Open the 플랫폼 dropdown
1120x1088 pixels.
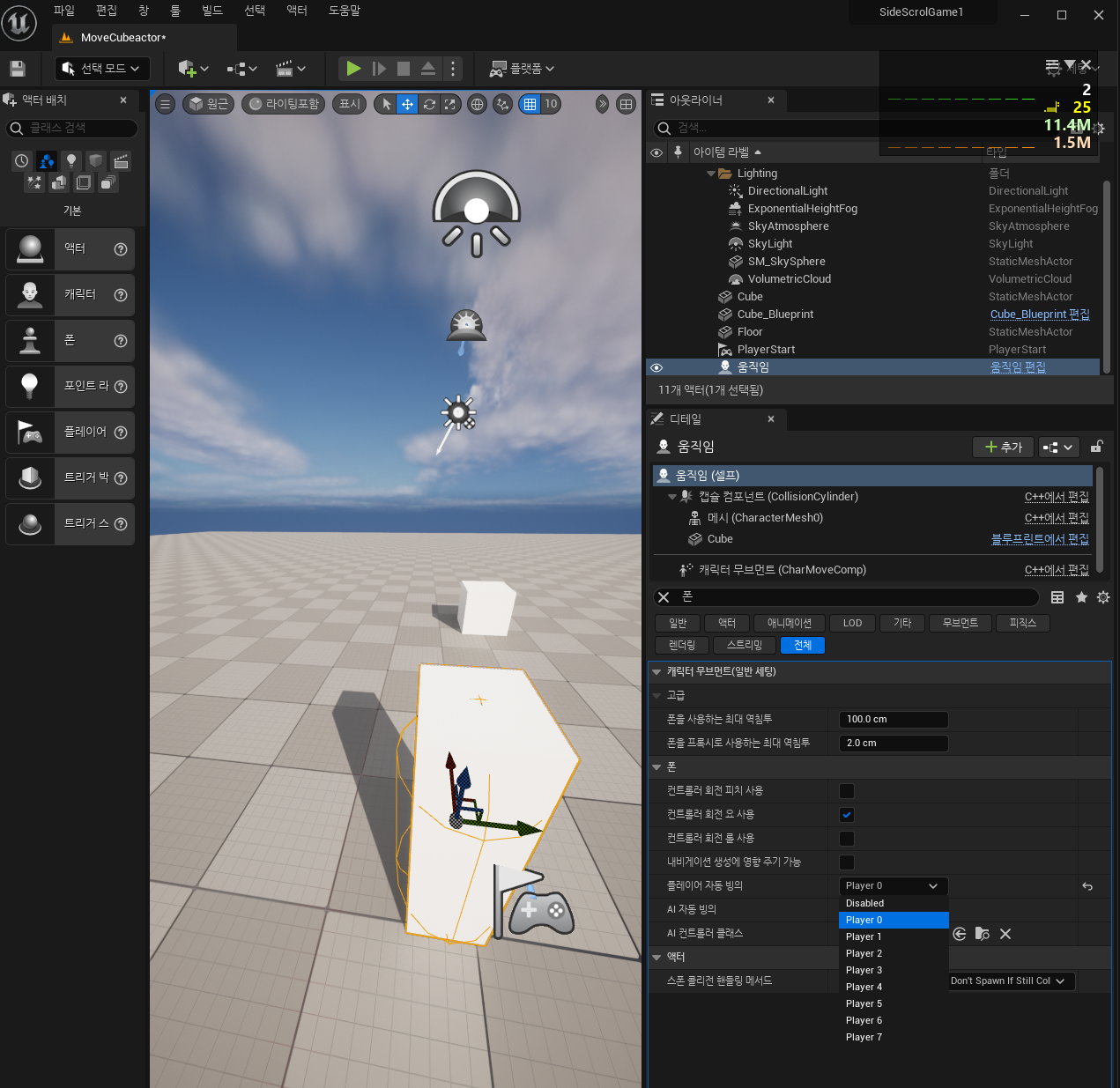523,69
